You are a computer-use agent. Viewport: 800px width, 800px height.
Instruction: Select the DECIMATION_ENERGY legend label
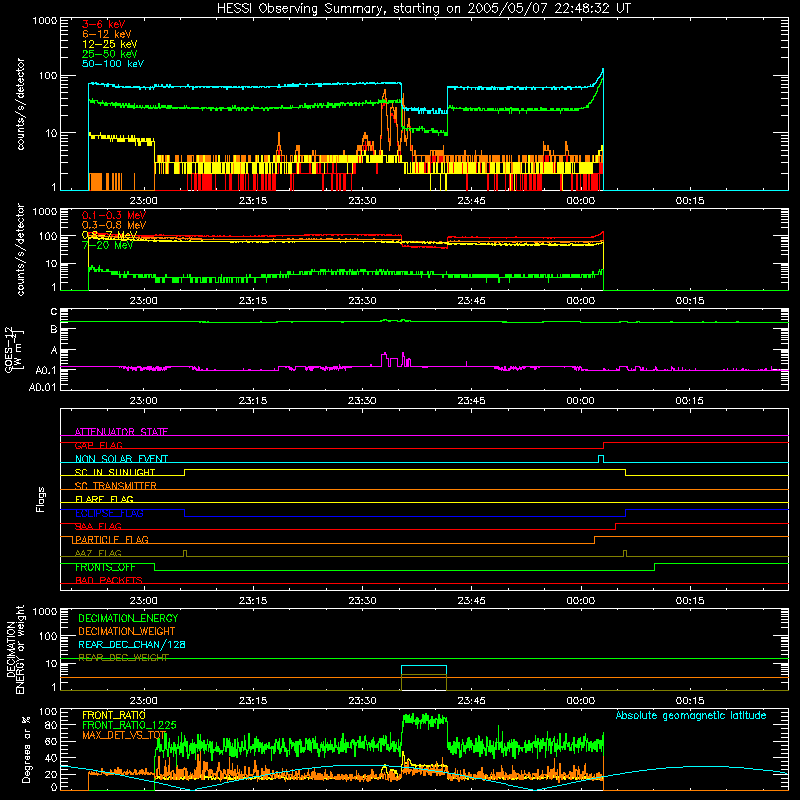point(128,618)
